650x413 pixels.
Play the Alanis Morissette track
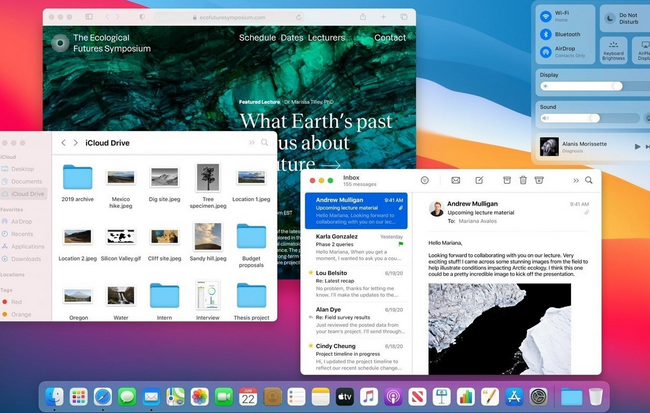pyautogui.click(x=637, y=146)
